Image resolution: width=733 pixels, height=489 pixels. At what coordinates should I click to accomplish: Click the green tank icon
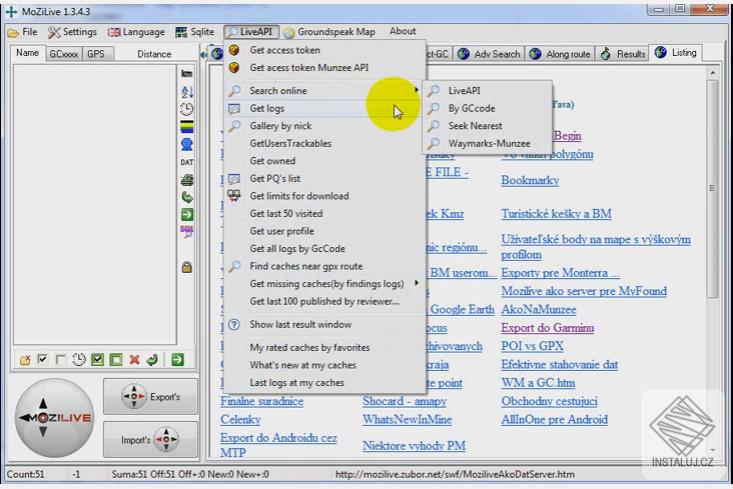[x=187, y=180]
